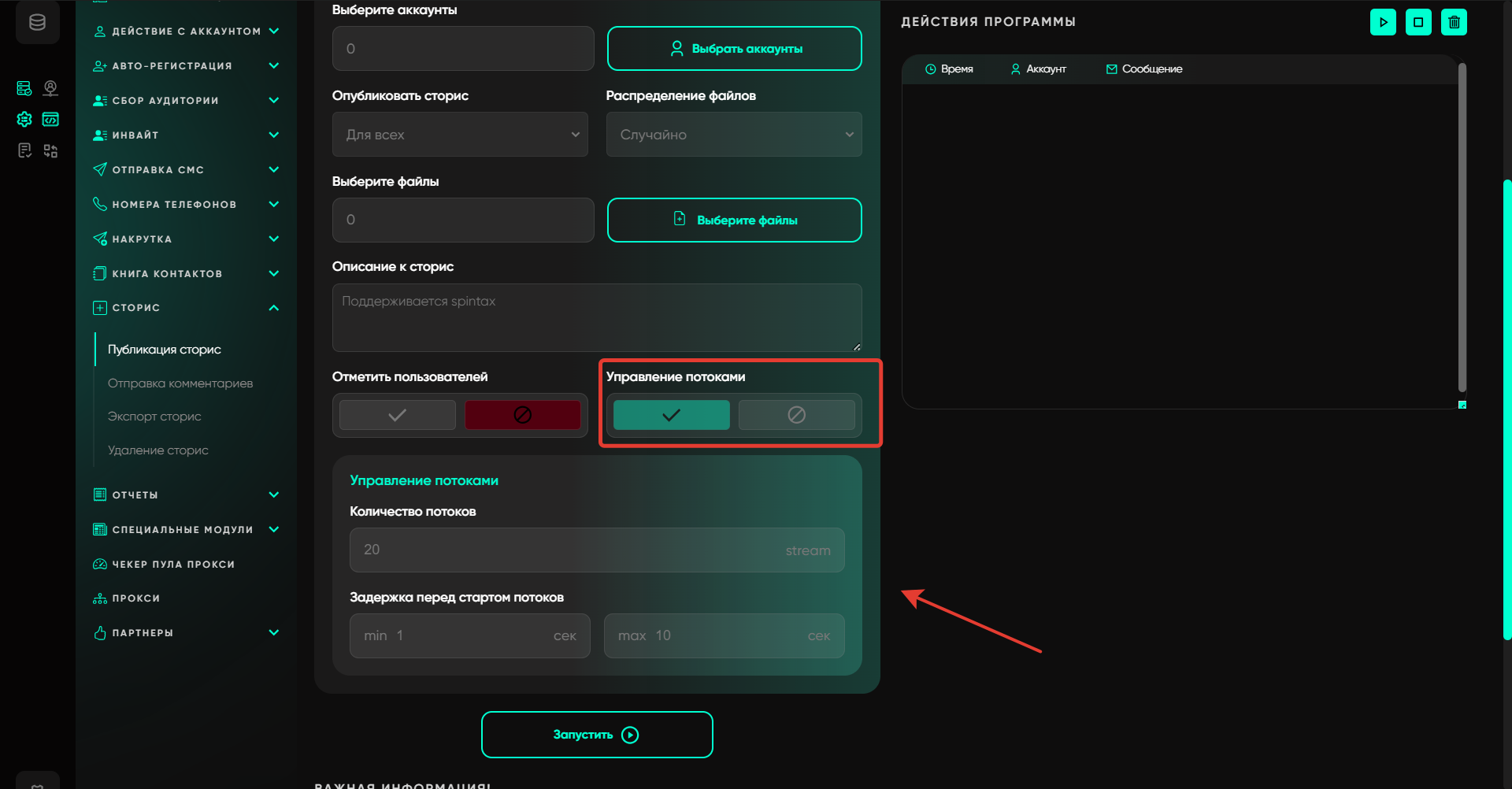Click the play icon in program actions
The image size is (1512, 789).
click(x=1383, y=22)
